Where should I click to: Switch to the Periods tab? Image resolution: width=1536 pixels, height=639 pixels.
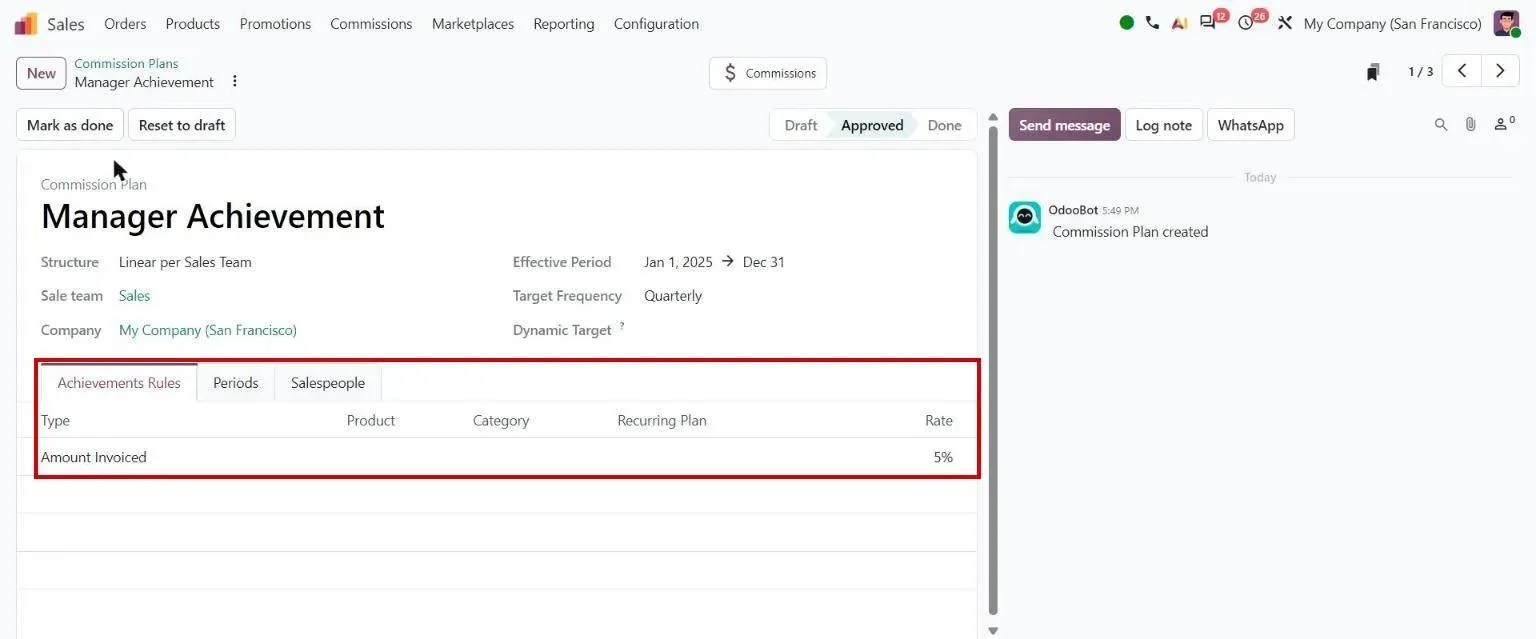(x=236, y=383)
